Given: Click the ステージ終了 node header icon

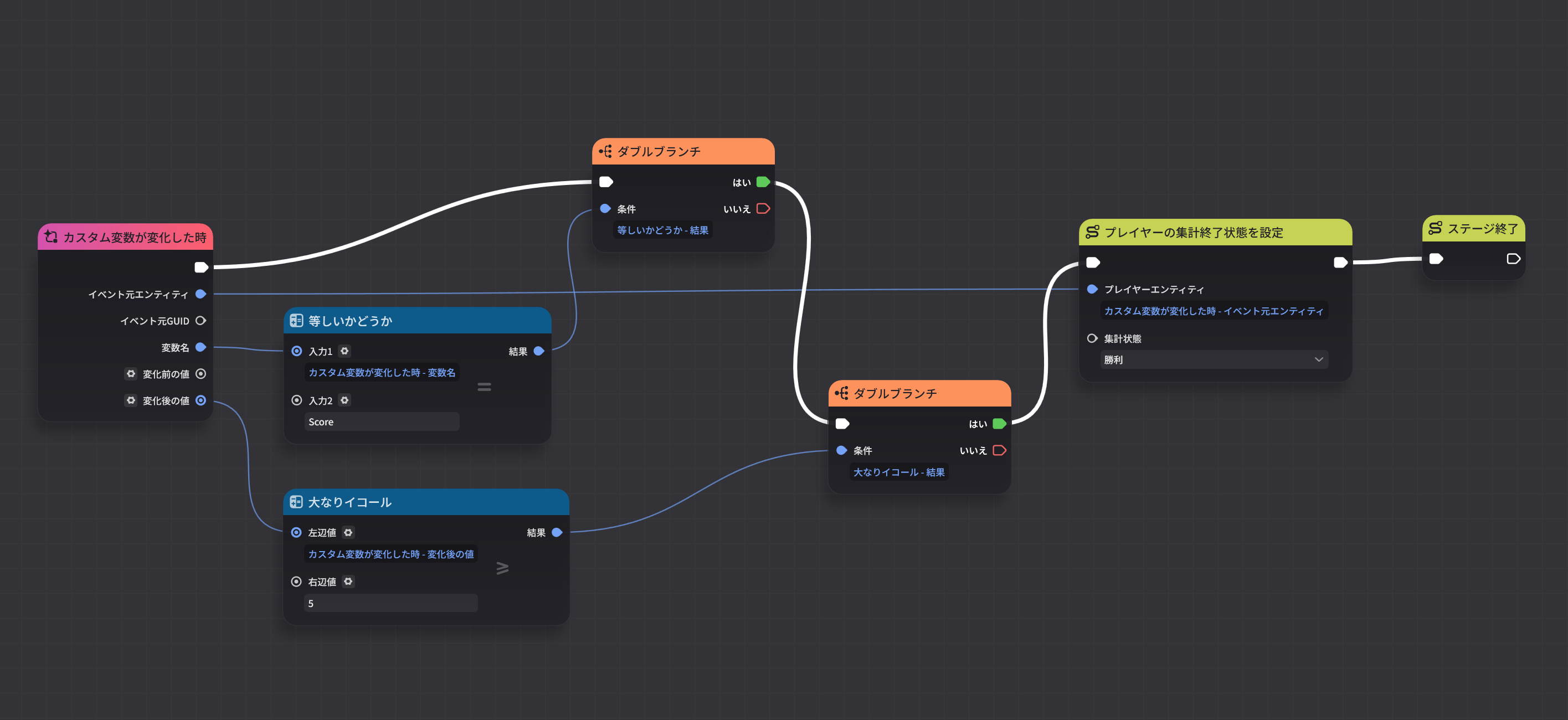Looking at the screenshot, I should (x=1435, y=228).
